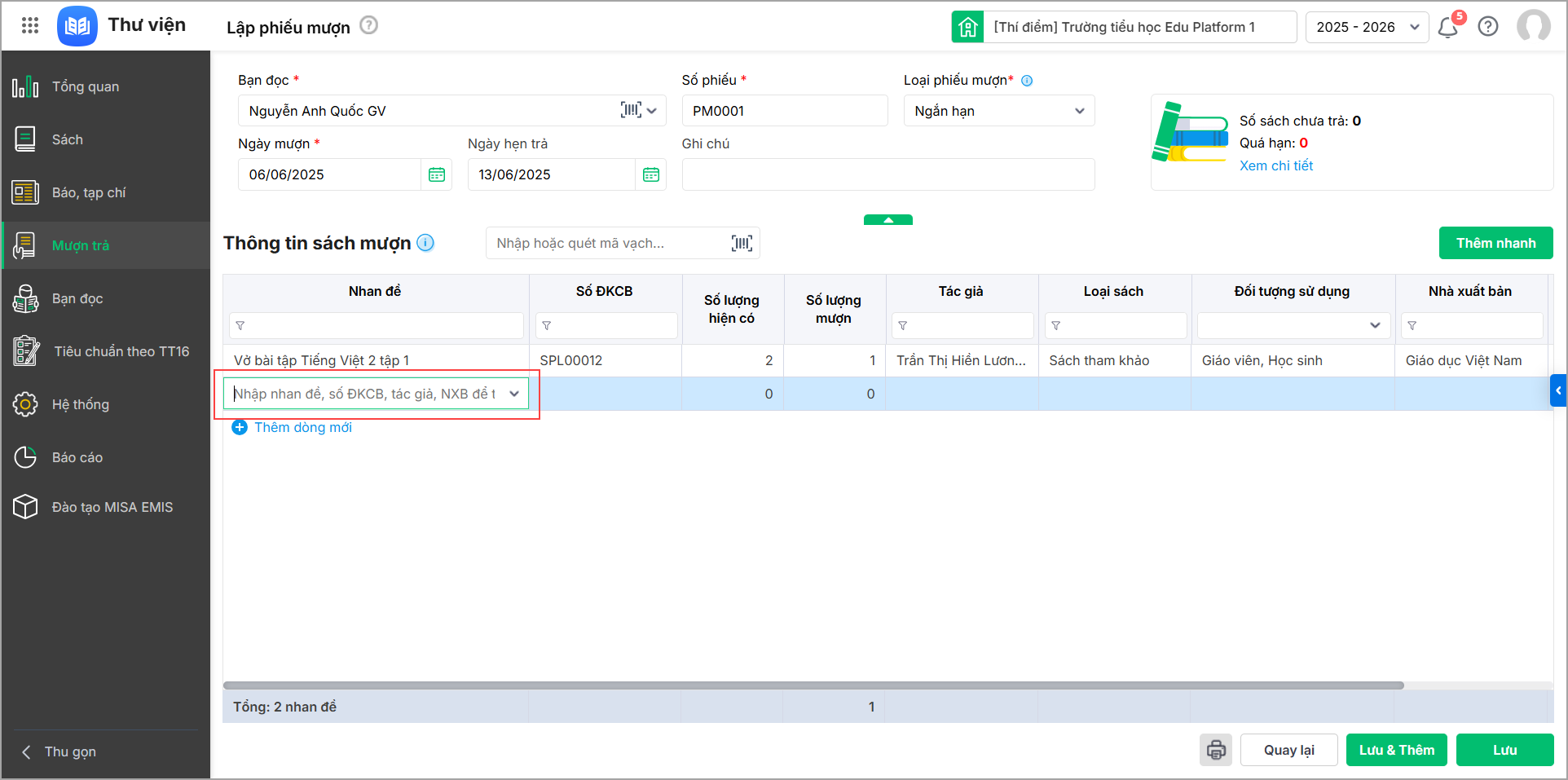Collapse the form header with green arrow
This screenshot has width=1568, height=780.
888,219
